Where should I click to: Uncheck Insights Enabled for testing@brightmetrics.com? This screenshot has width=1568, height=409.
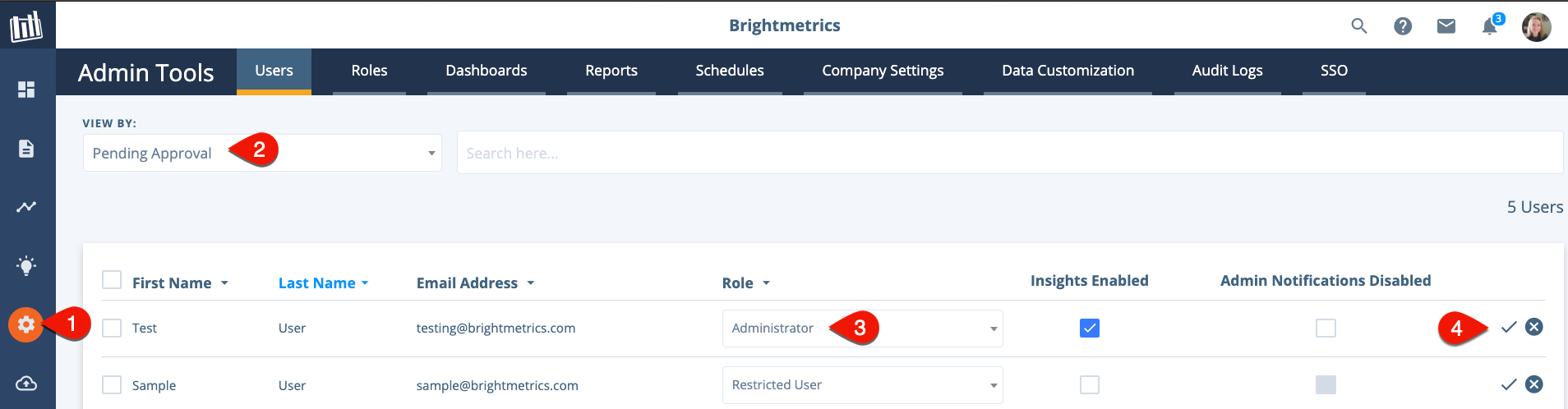tap(1090, 328)
